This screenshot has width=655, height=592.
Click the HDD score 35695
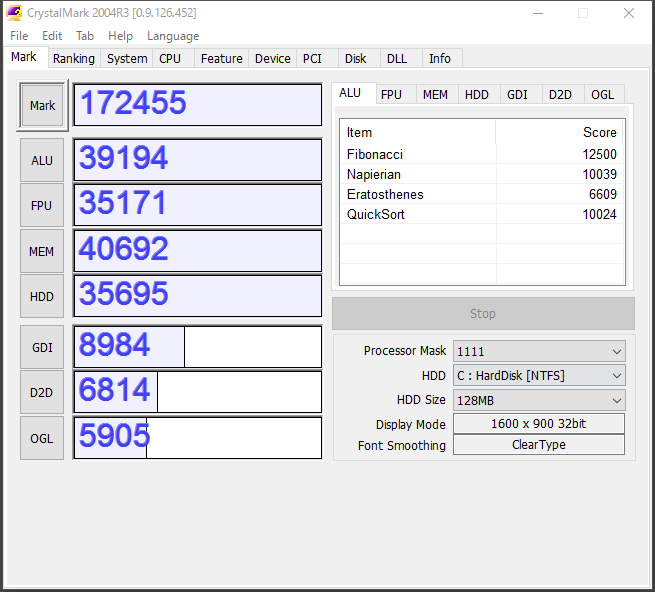[198, 296]
